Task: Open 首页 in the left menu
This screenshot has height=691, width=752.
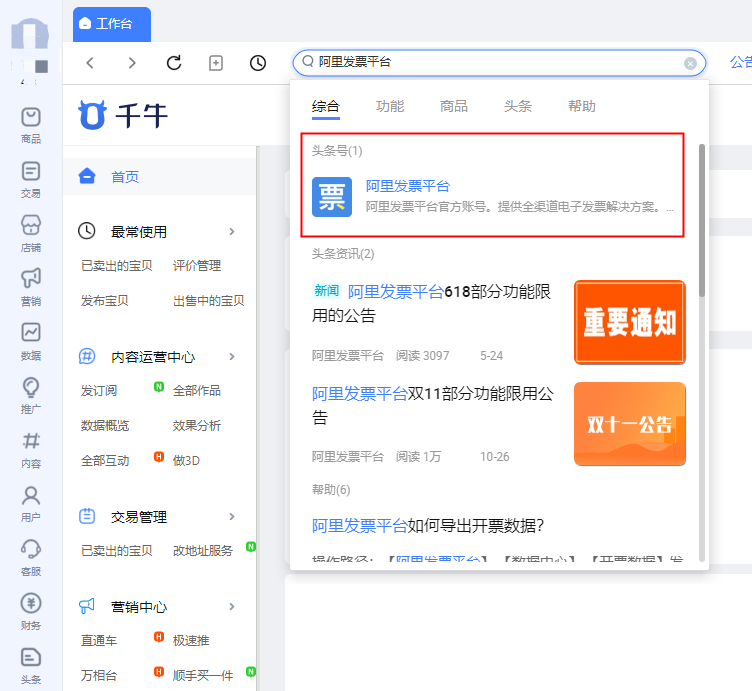Action: 160,176
